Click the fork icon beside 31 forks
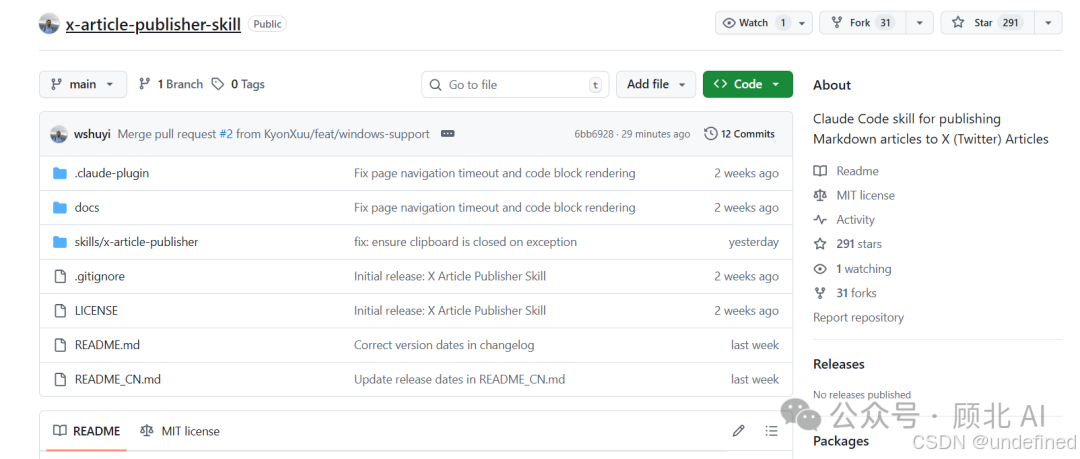This screenshot has height=459, width=1080. (x=820, y=293)
